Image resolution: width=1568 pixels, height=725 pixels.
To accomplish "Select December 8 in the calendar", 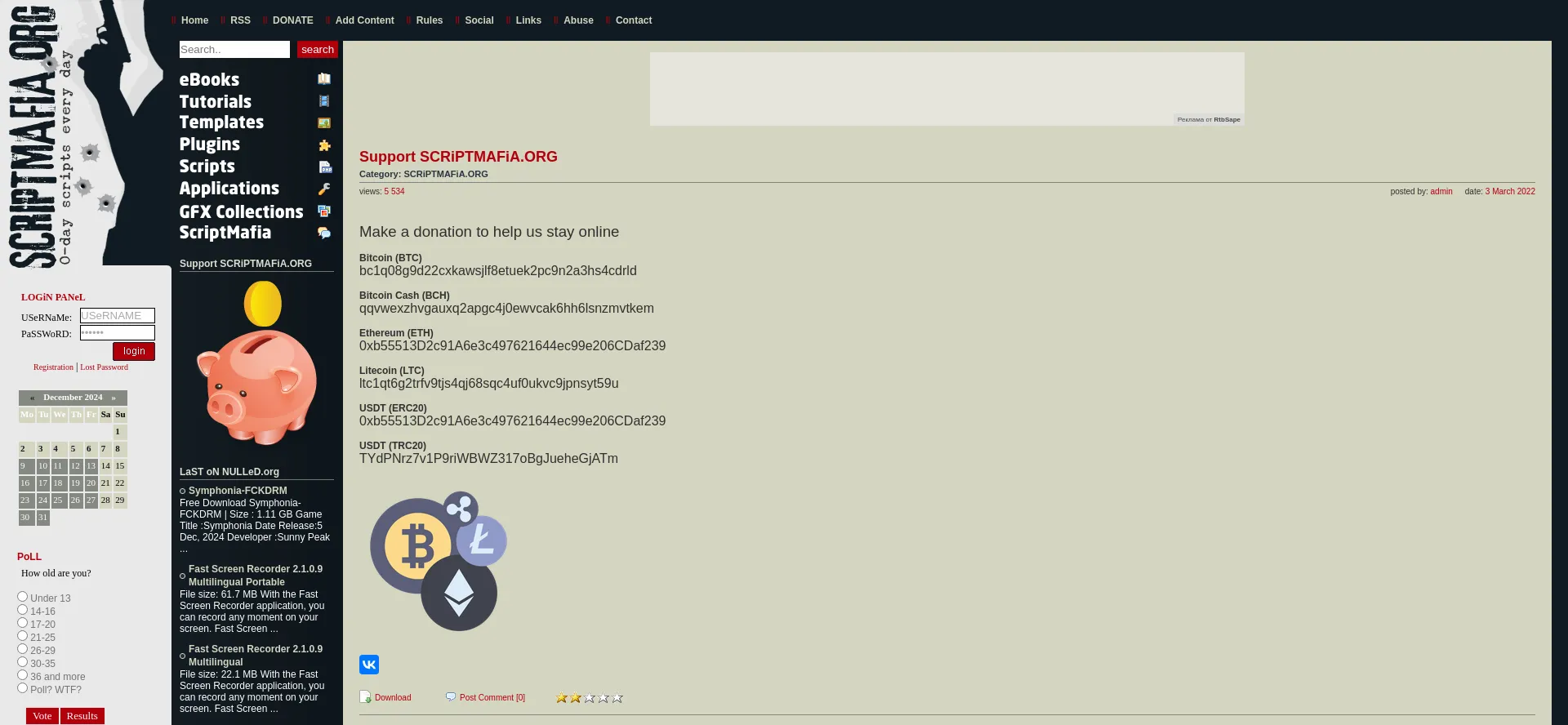I will [119, 449].
